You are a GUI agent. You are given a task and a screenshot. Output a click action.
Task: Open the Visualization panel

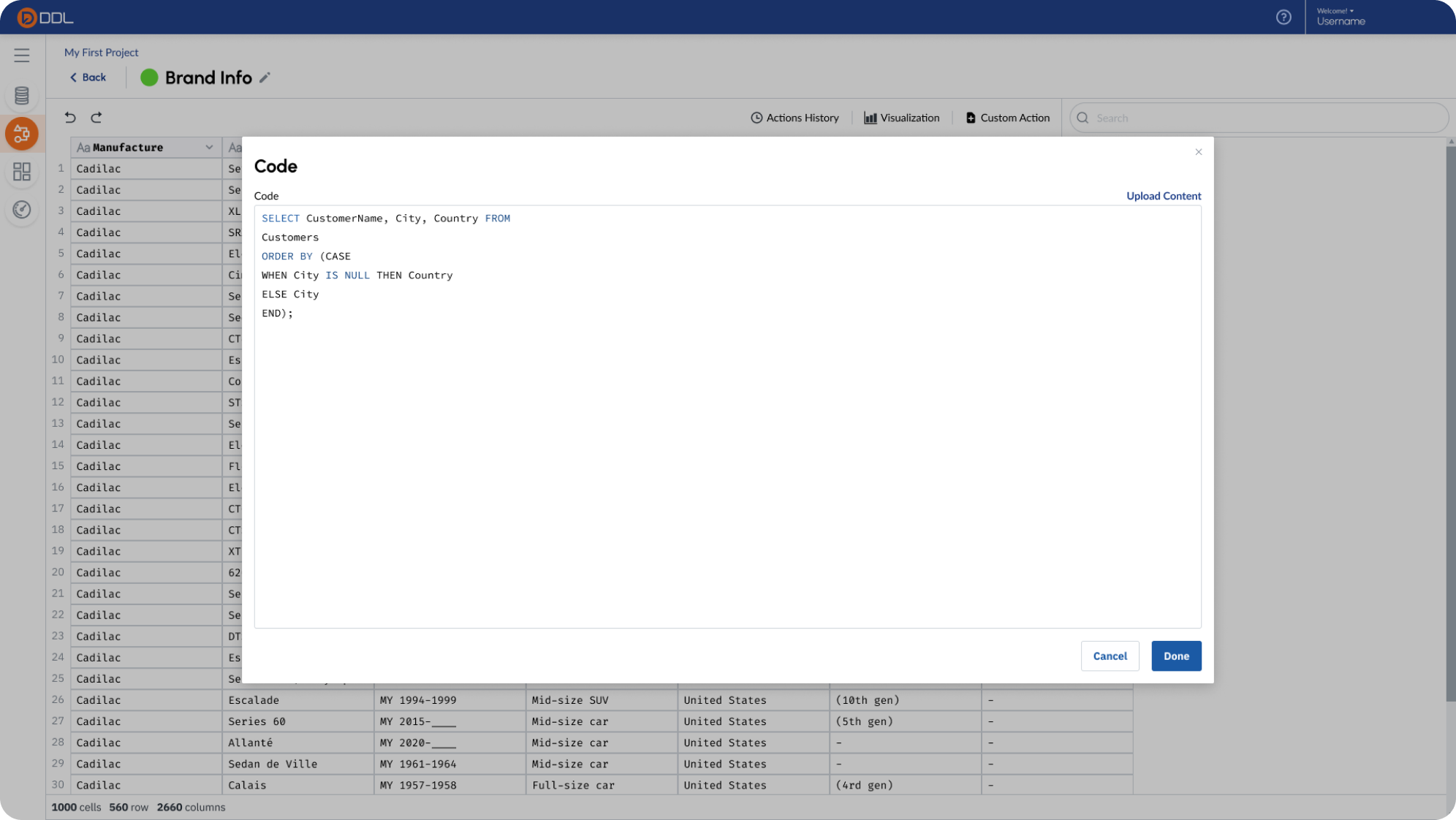click(x=902, y=118)
